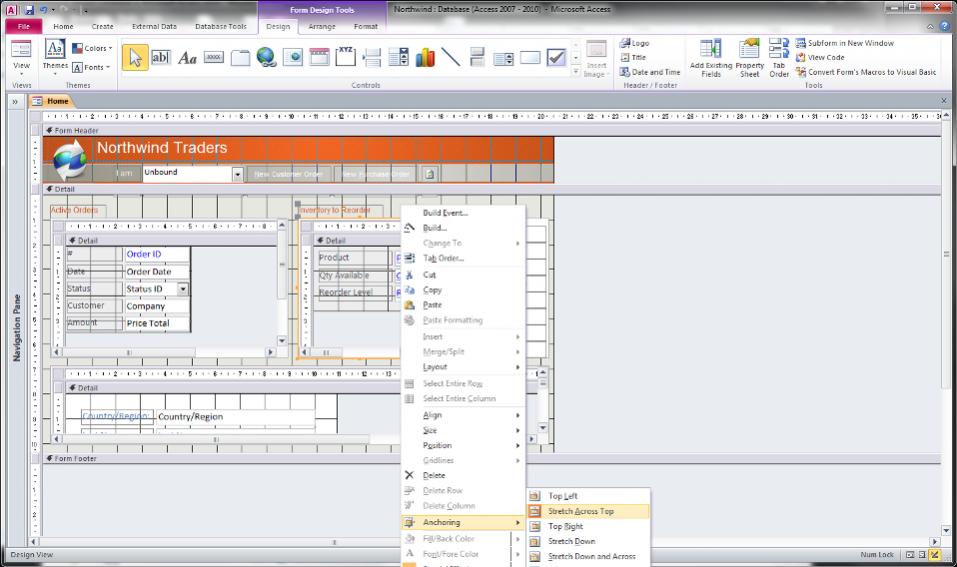Insert a Logo into the header
This screenshot has height=567, width=957.
(635, 43)
